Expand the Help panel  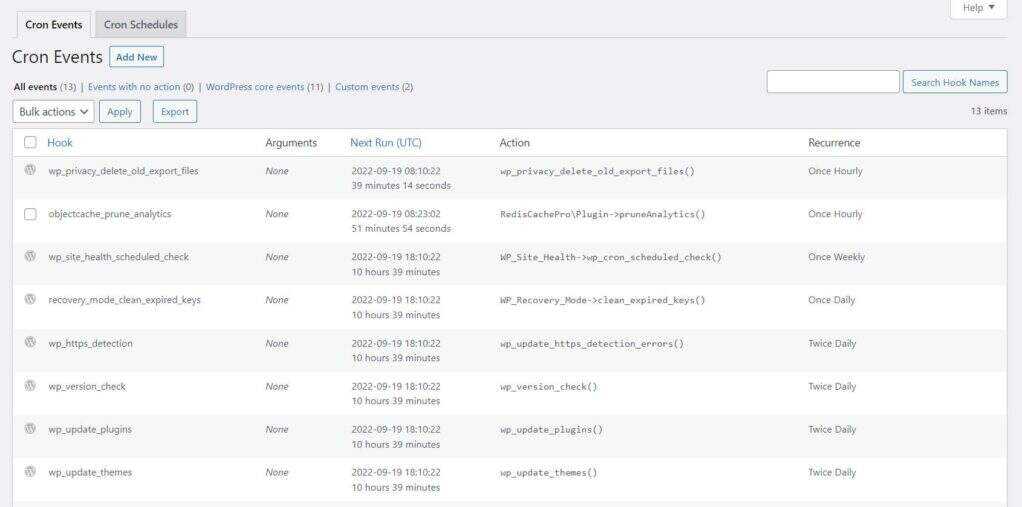point(977,8)
